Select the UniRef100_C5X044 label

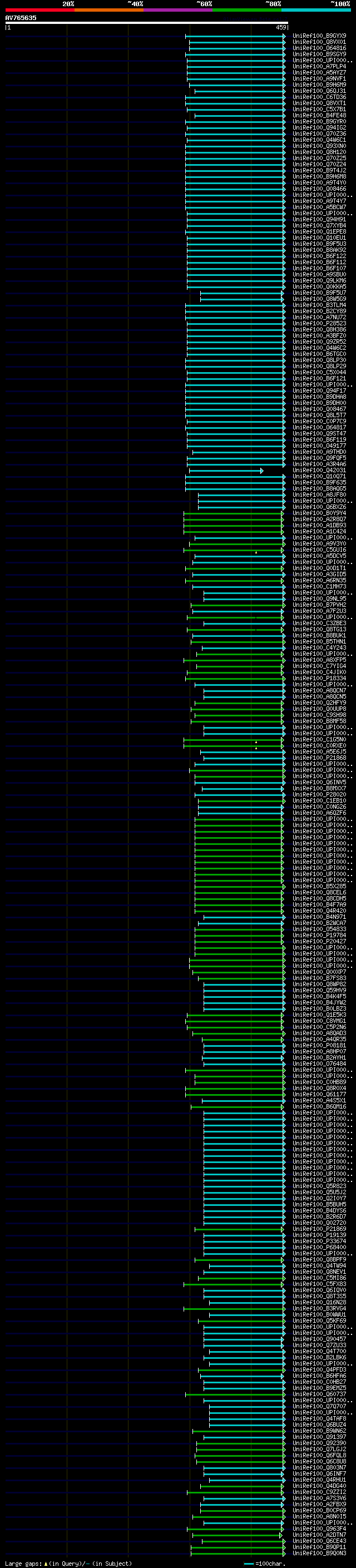[x=319, y=372]
